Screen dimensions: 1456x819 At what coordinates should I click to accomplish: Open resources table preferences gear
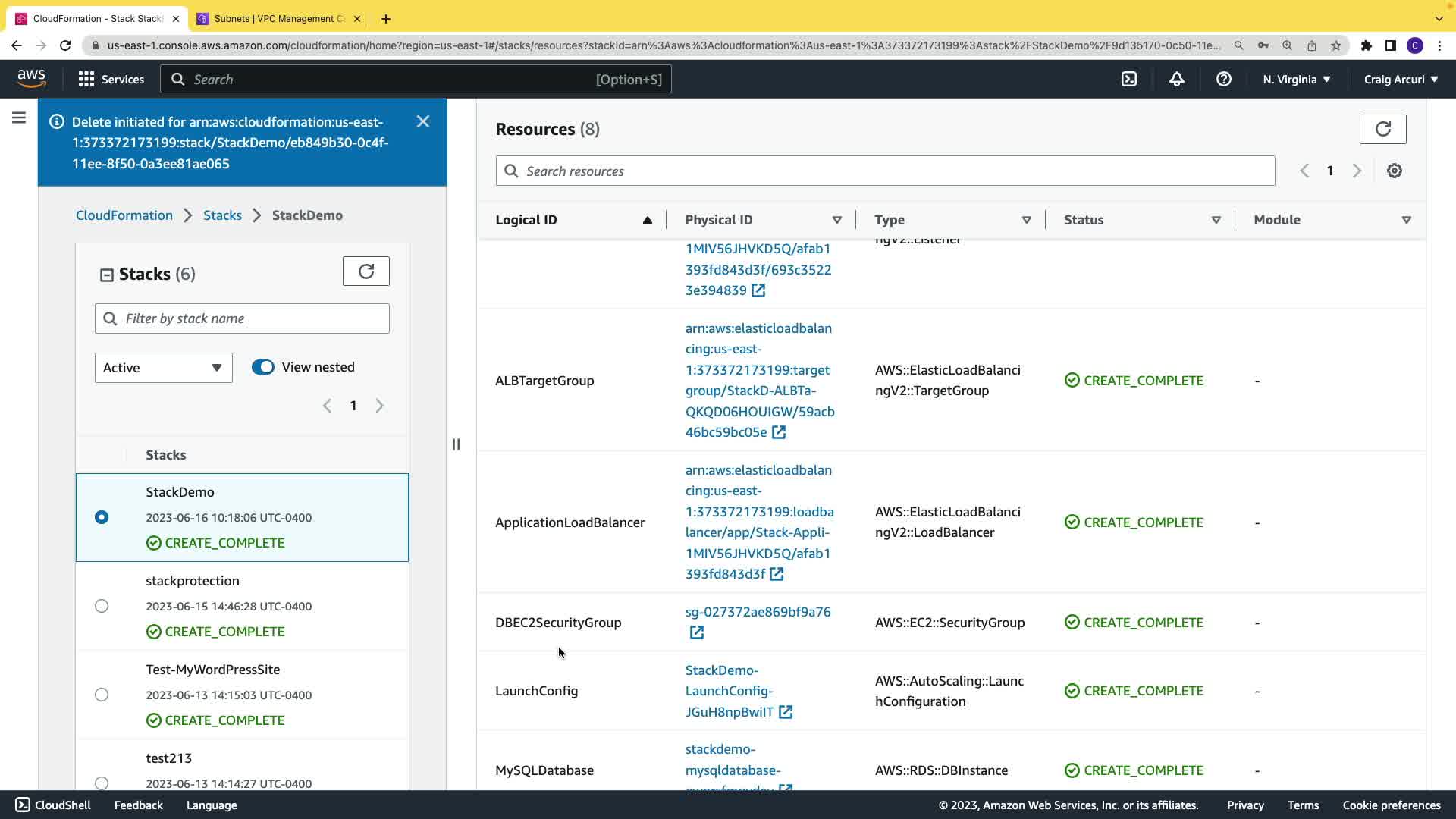pyautogui.click(x=1394, y=171)
